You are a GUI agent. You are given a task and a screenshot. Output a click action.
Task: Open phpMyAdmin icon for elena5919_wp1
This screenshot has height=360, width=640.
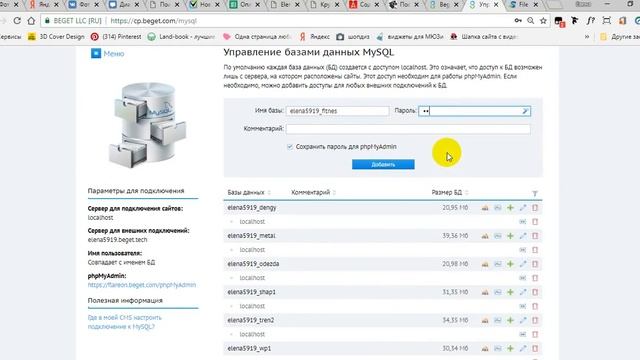point(485,349)
